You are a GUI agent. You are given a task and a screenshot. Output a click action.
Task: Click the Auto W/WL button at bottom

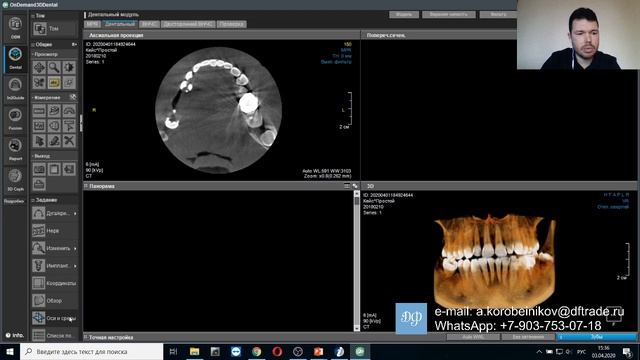pyautogui.click(x=473, y=337)
